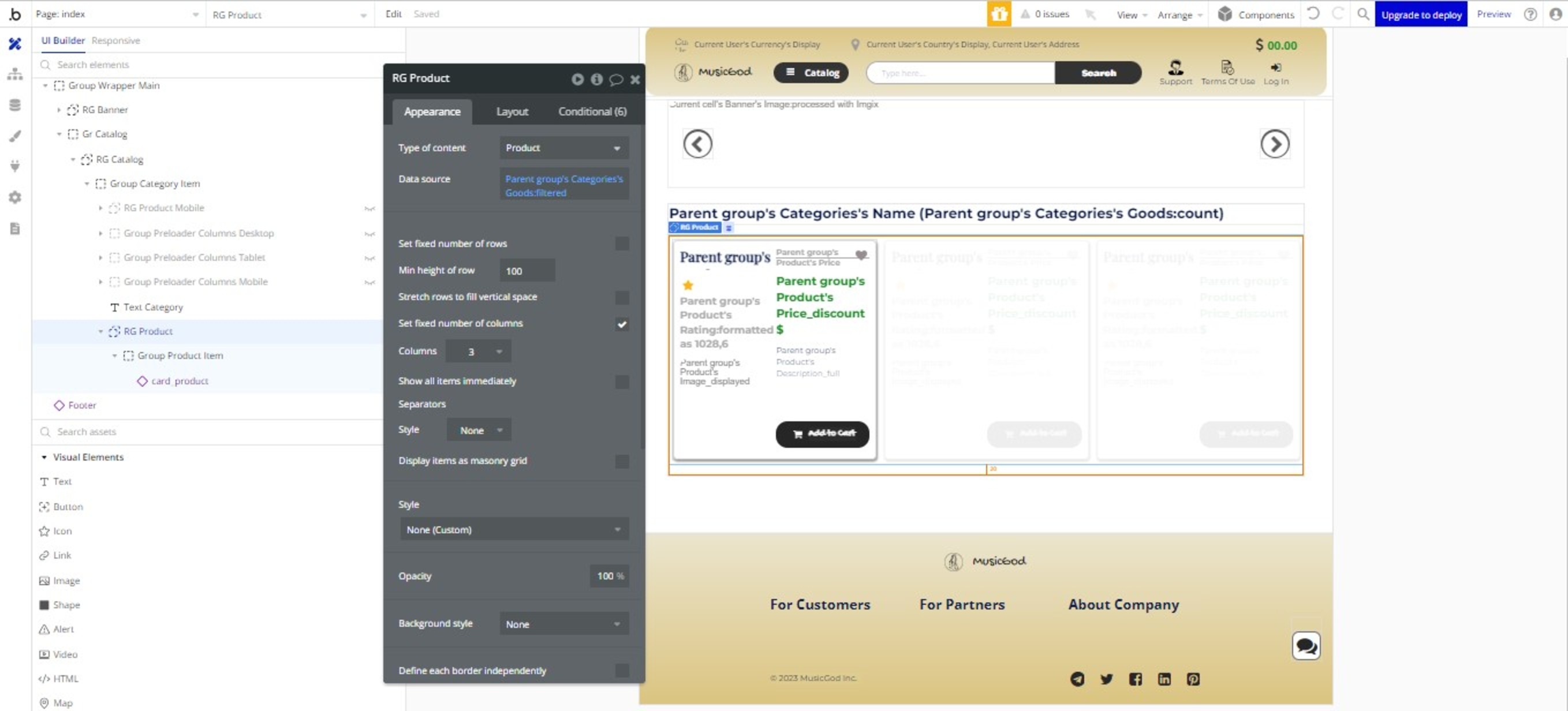
Task: Open the Workflow tab icon
Action: click(x=14, y=74)
